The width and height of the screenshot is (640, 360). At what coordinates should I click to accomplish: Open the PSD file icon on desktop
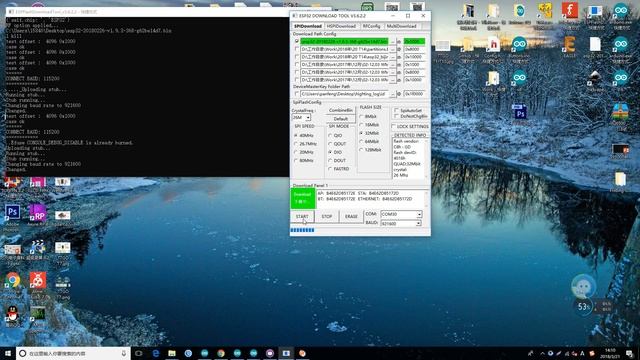pos(519,113)
